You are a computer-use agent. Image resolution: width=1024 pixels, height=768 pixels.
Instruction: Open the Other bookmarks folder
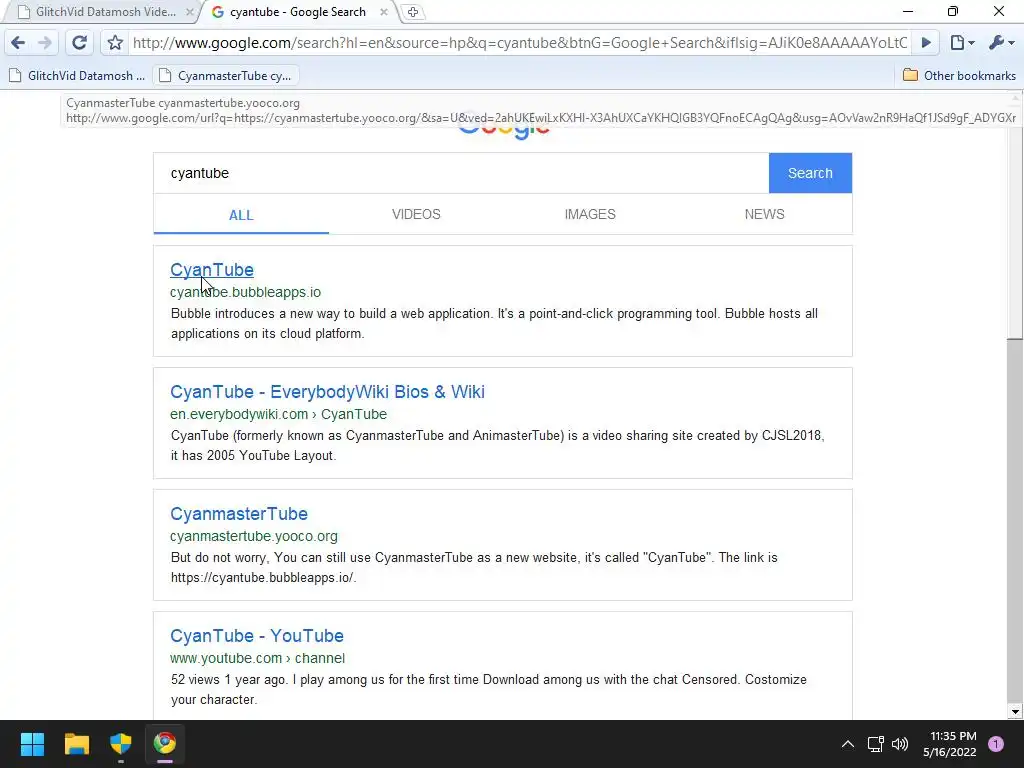tap(959, 76)
